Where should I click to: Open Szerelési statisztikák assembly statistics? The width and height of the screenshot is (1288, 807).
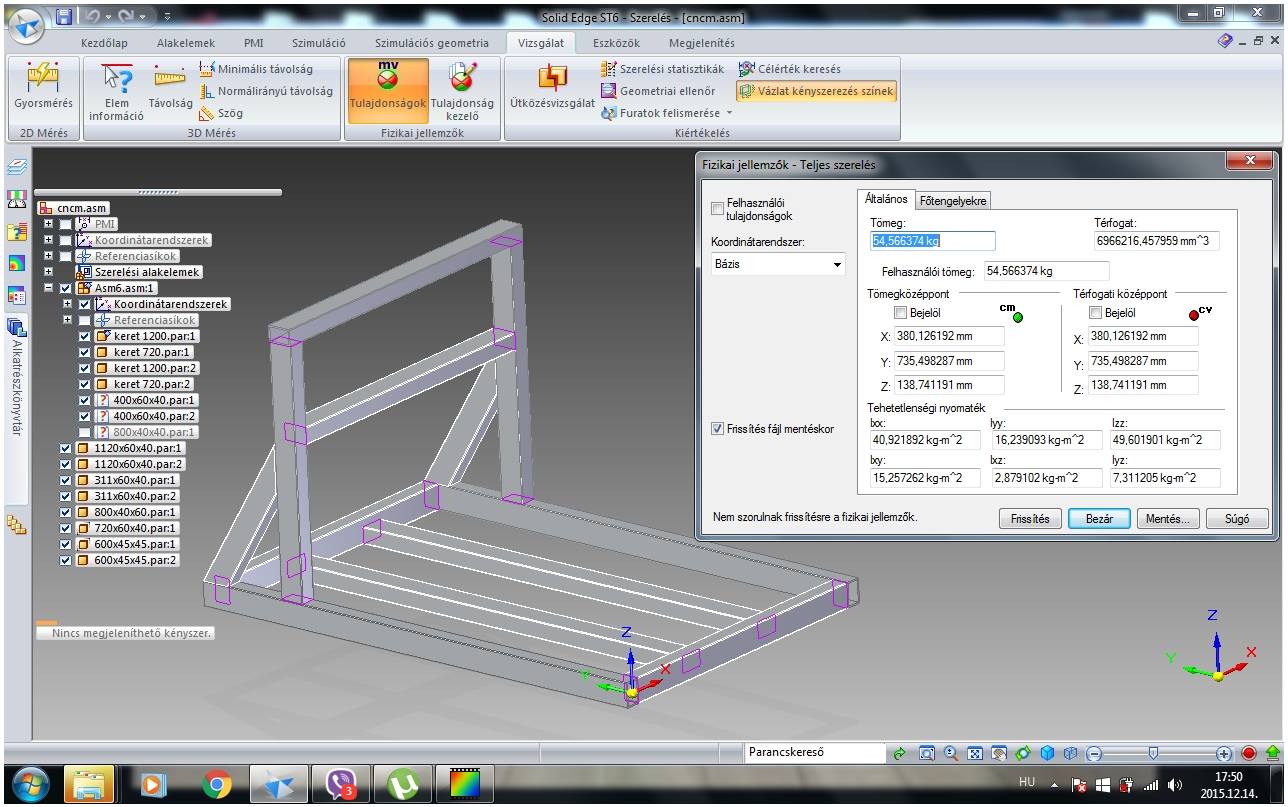click(662, 69)
